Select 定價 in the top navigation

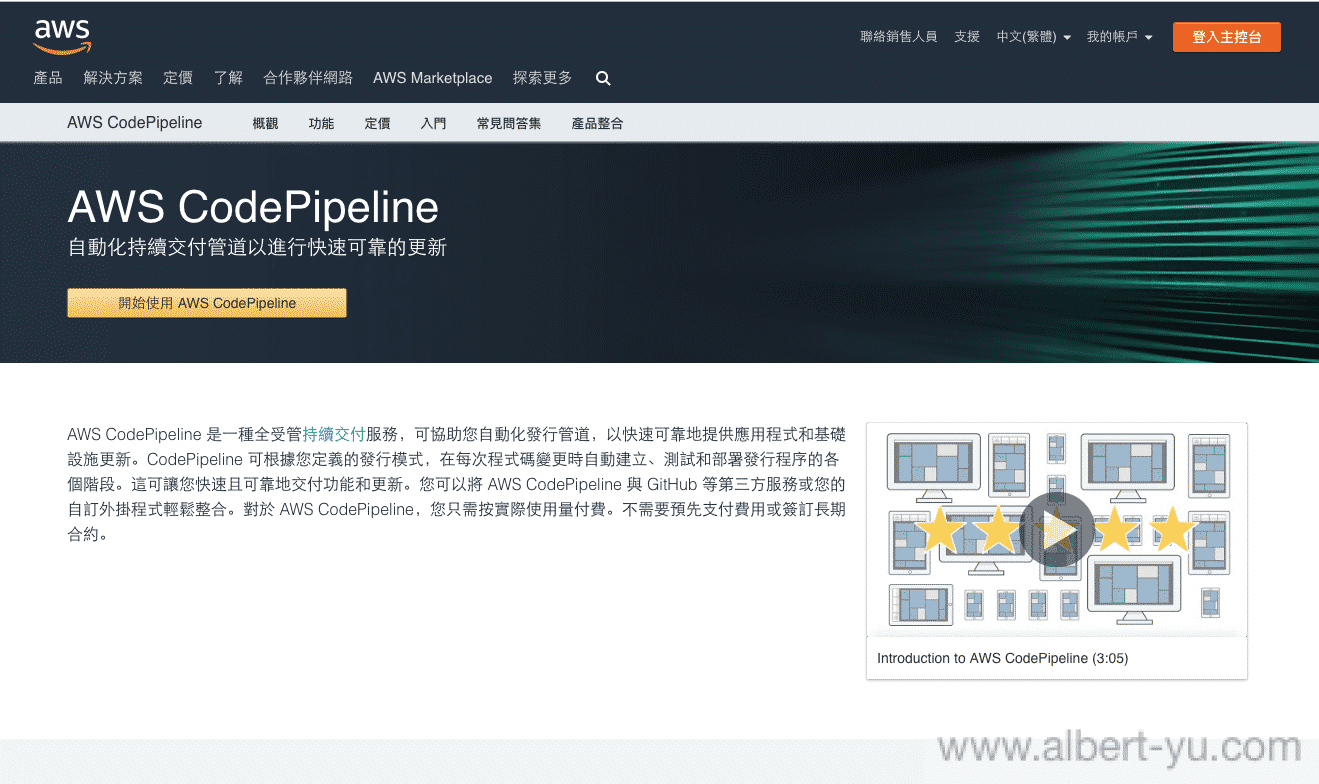click(178, 78)
